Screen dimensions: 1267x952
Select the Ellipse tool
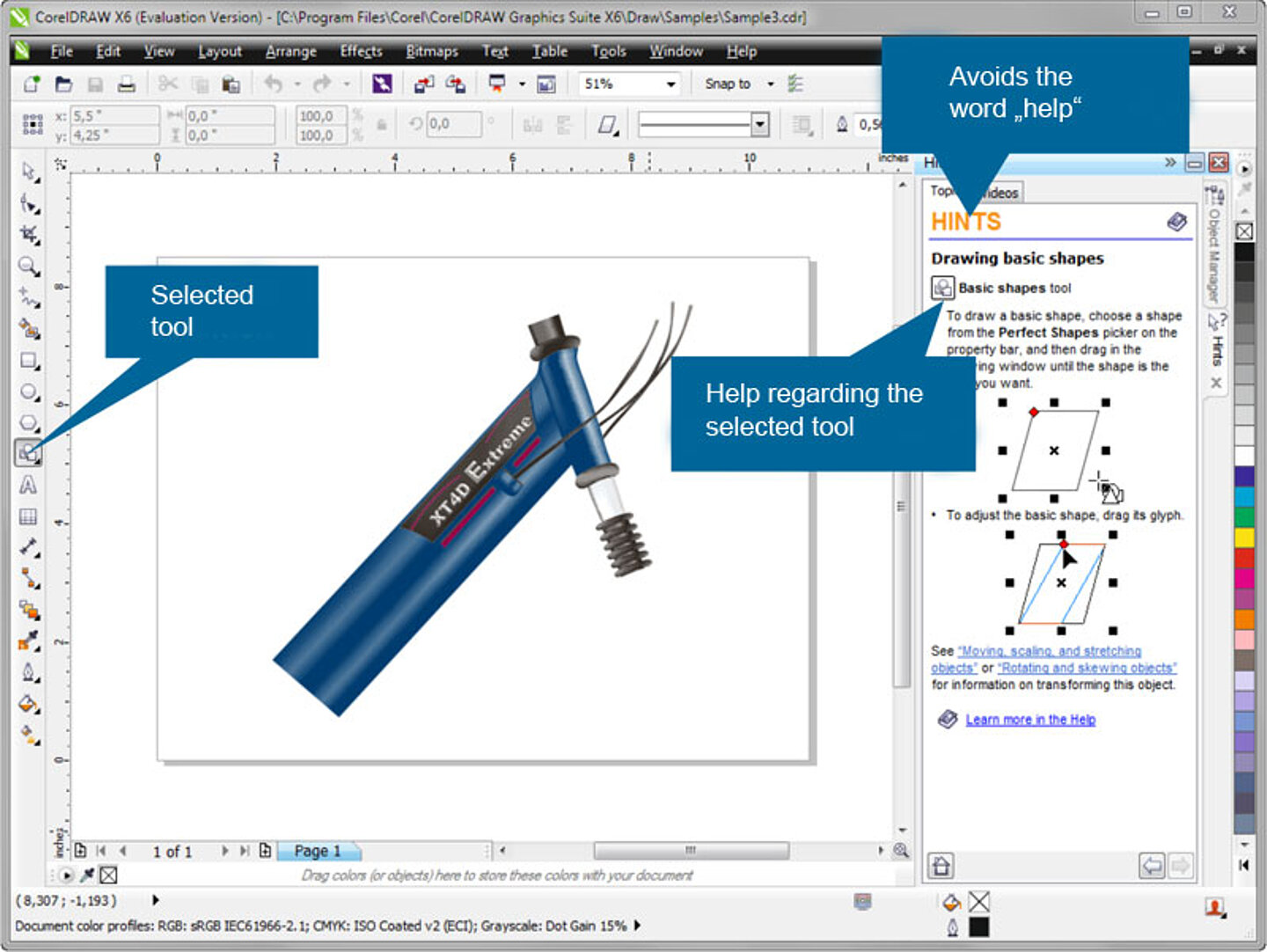tap(28, 392)
